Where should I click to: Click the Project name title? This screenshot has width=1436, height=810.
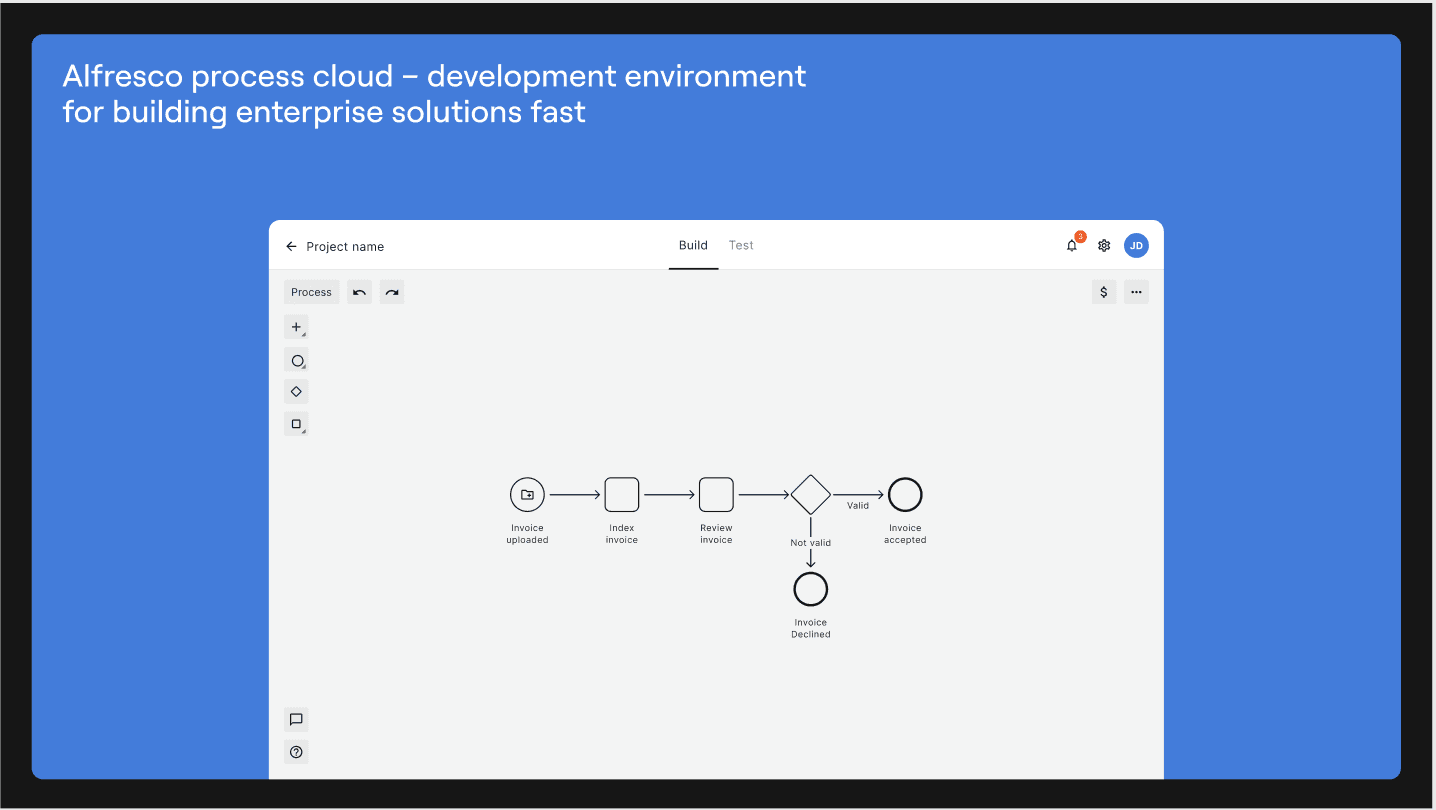coord(345,246)
